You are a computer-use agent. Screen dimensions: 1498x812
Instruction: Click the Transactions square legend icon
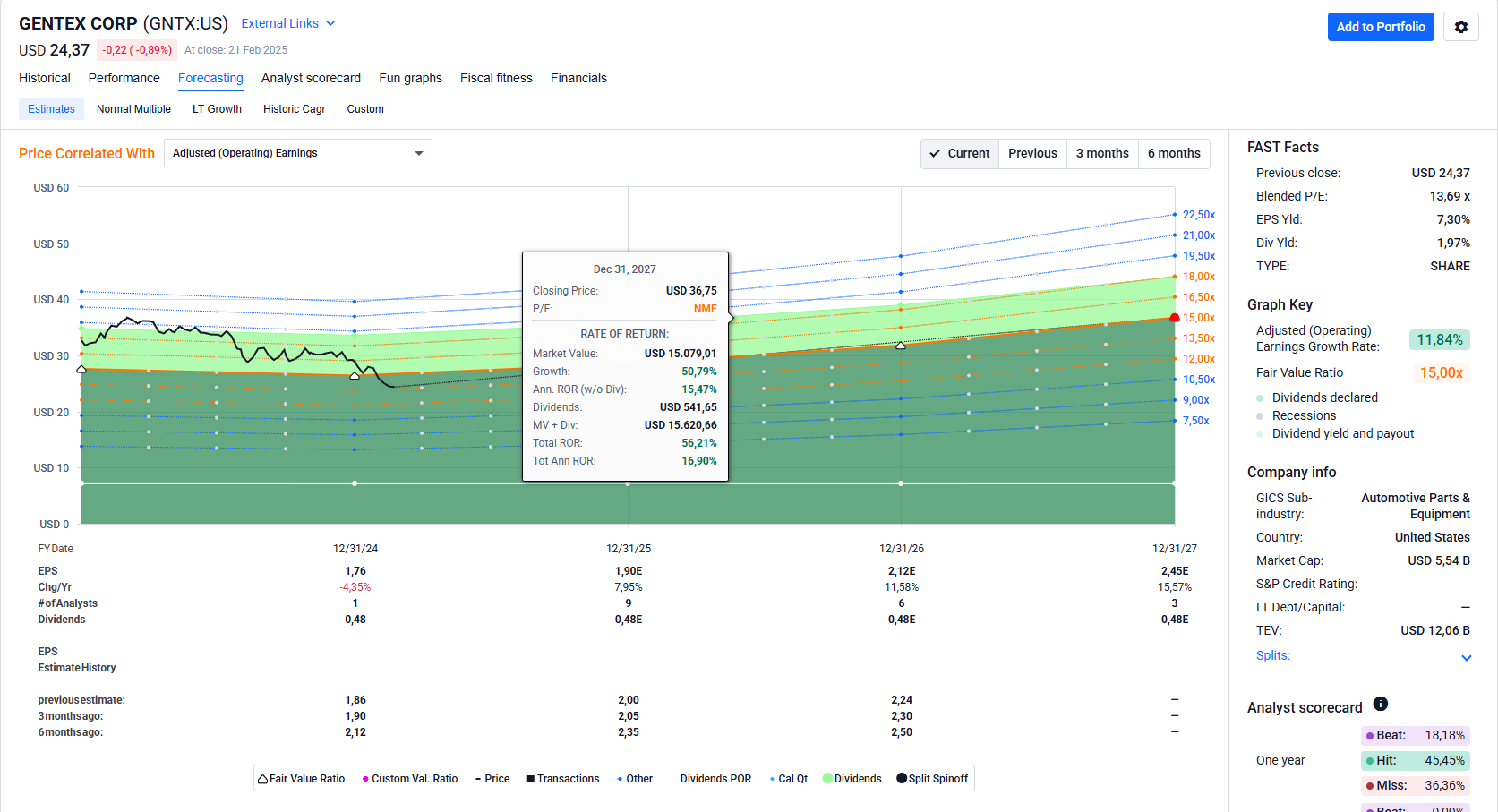(530, 779)
